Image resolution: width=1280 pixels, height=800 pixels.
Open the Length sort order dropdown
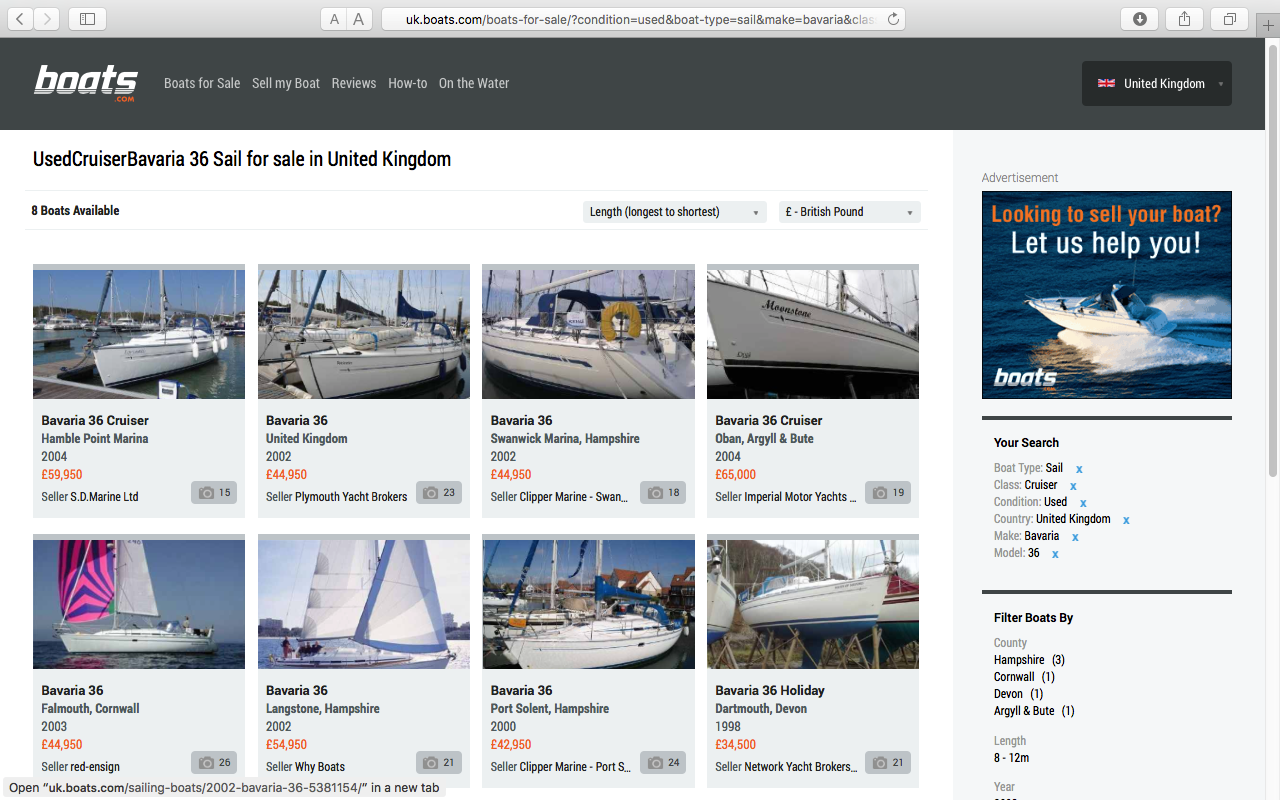point(675,212)
